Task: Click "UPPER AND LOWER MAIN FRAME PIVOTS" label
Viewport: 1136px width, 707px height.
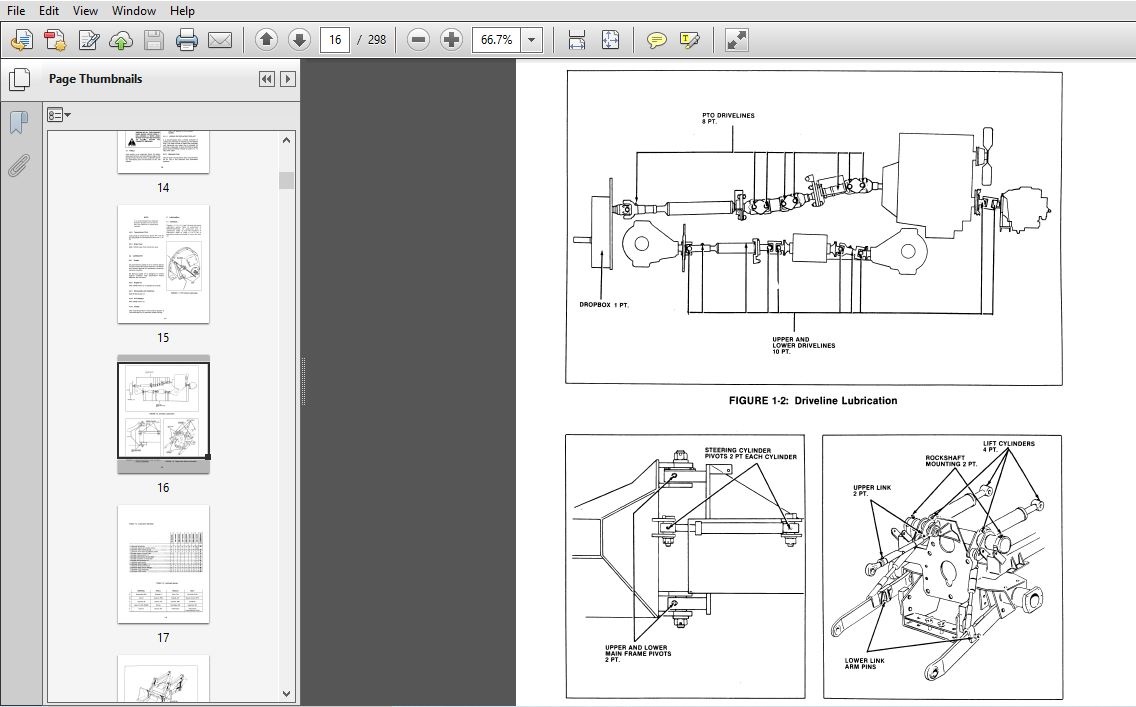Action: 638,653
